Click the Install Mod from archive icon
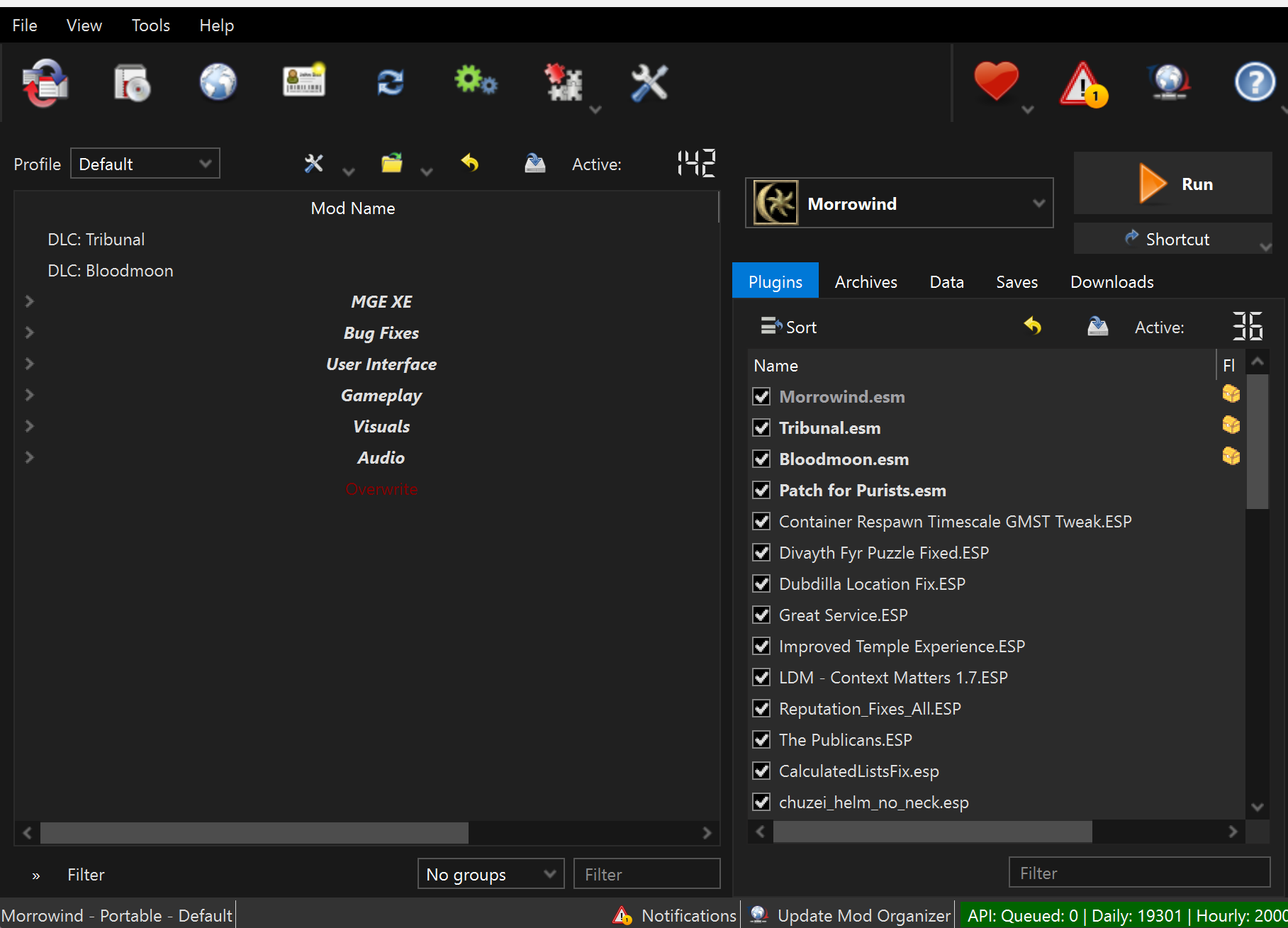The height and width of the screenshot is (928, 1288). pyautogui.click(x=45, y=83)
